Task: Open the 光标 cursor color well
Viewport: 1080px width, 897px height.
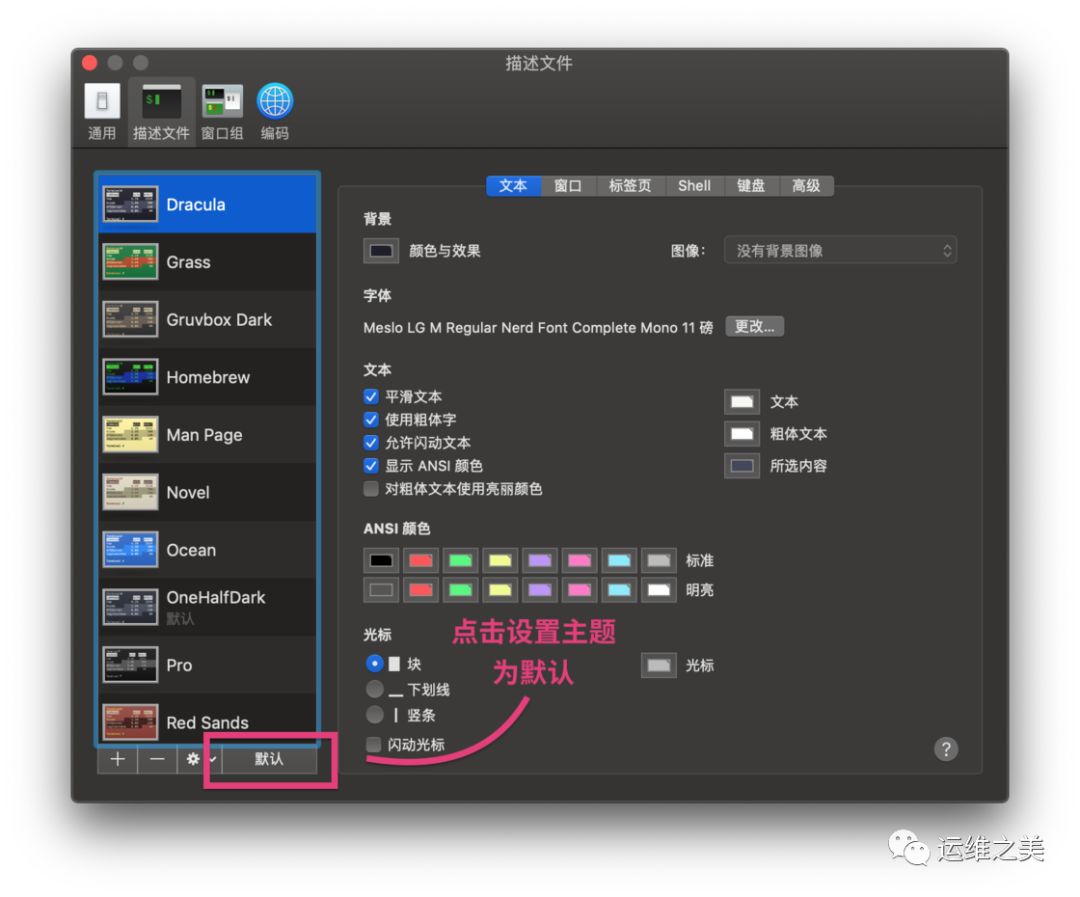Action: click(x=659, y=666)
